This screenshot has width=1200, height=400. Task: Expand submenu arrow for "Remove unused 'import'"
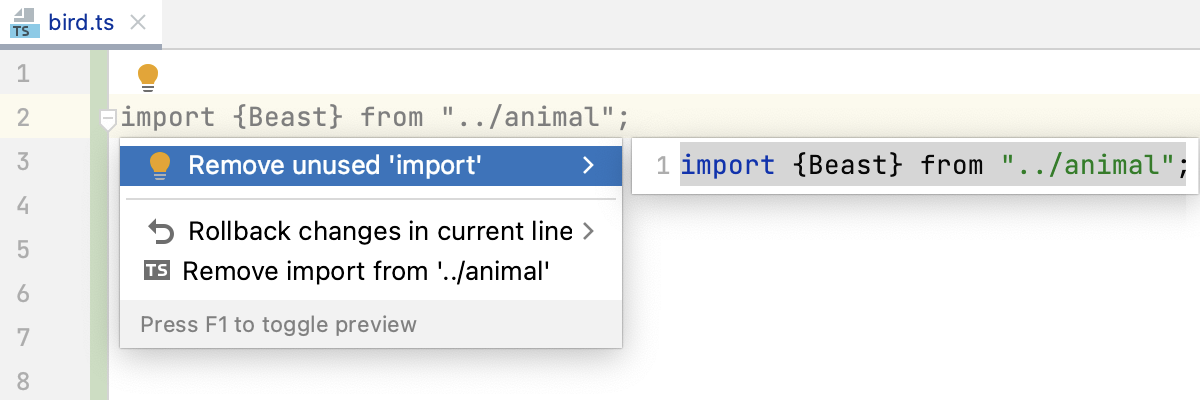pyautogui.click(x=589, y=166)
